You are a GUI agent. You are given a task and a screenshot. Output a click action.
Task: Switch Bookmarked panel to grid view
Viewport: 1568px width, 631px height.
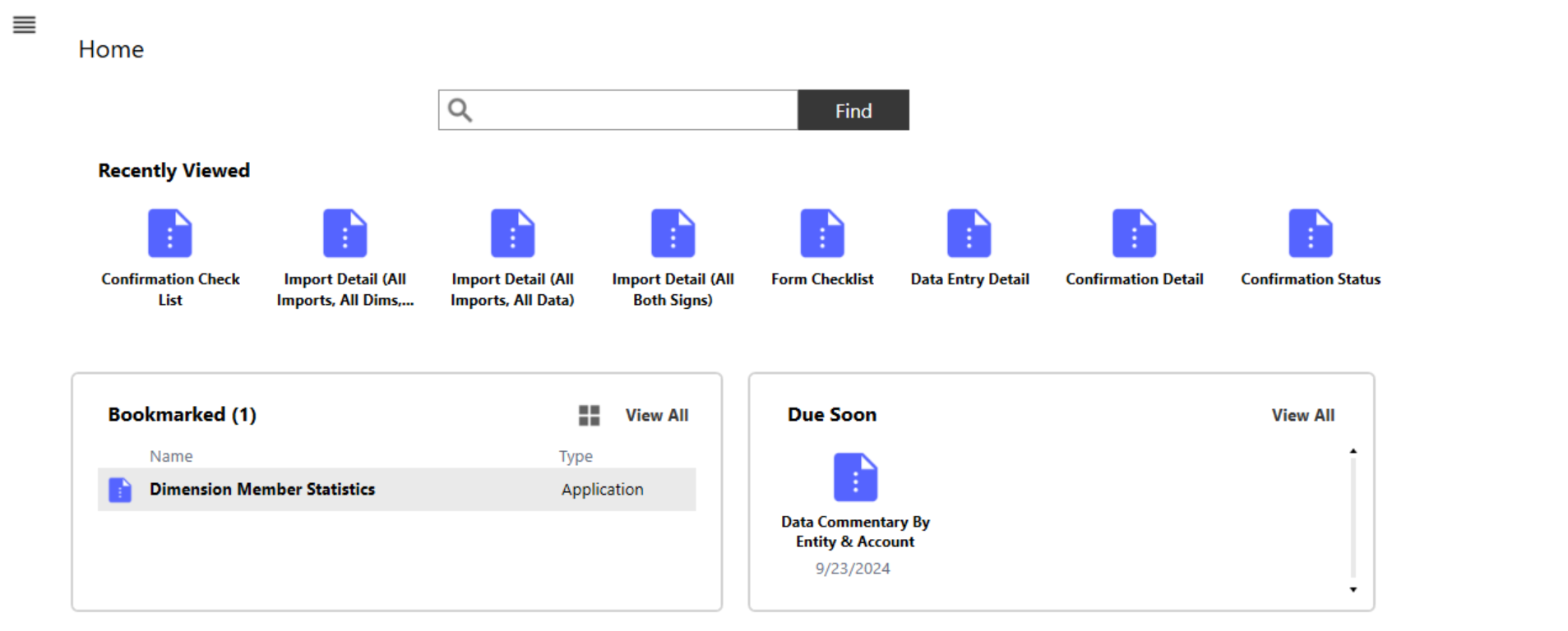coord(589,416)
